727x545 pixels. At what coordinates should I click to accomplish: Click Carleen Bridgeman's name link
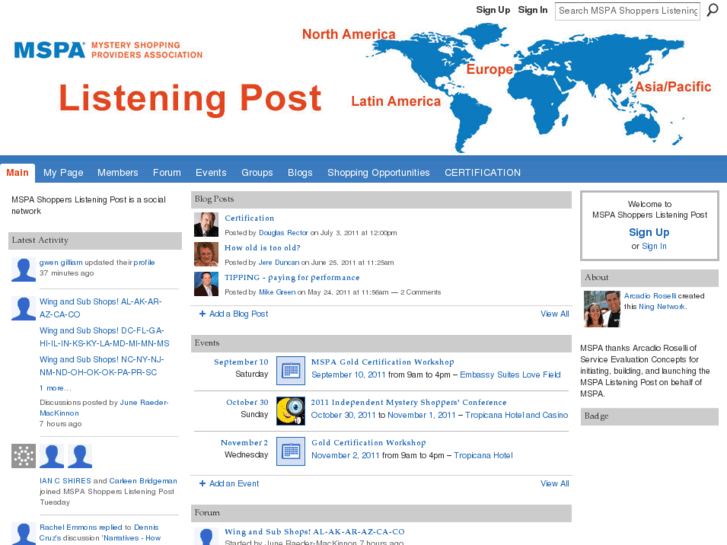[143, 481]
